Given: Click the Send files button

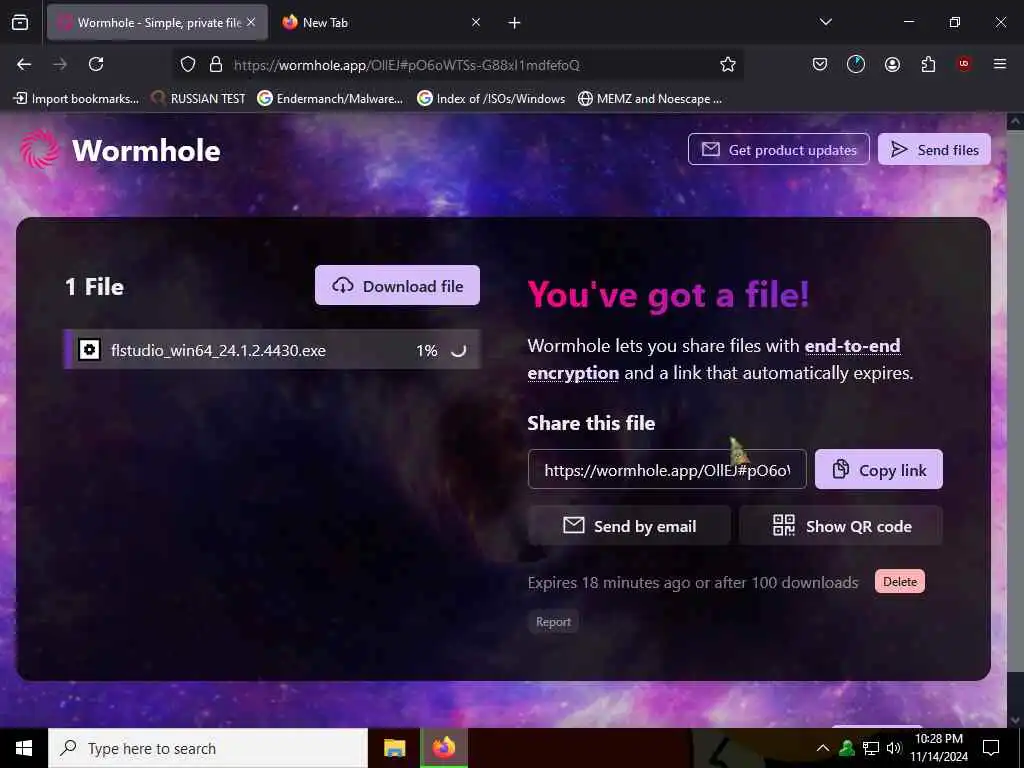Looking at the screenshot, I should click(934, 150).
